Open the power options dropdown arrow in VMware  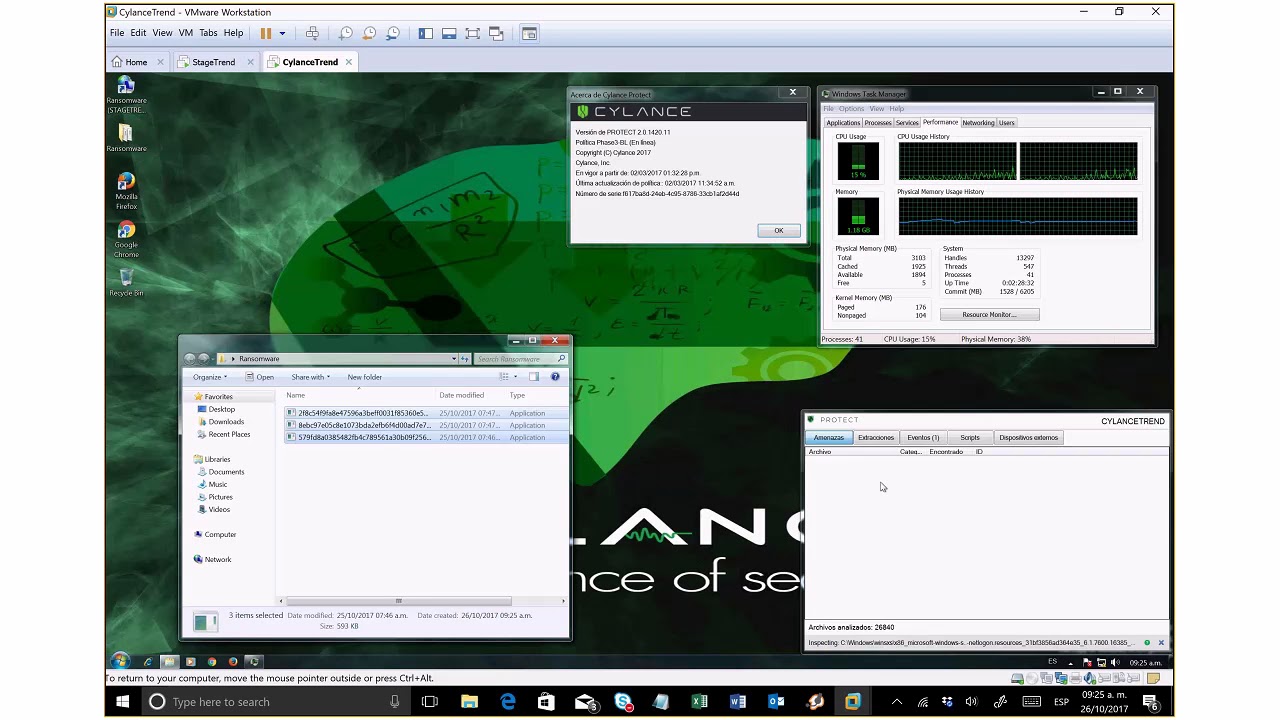point(282,33)
